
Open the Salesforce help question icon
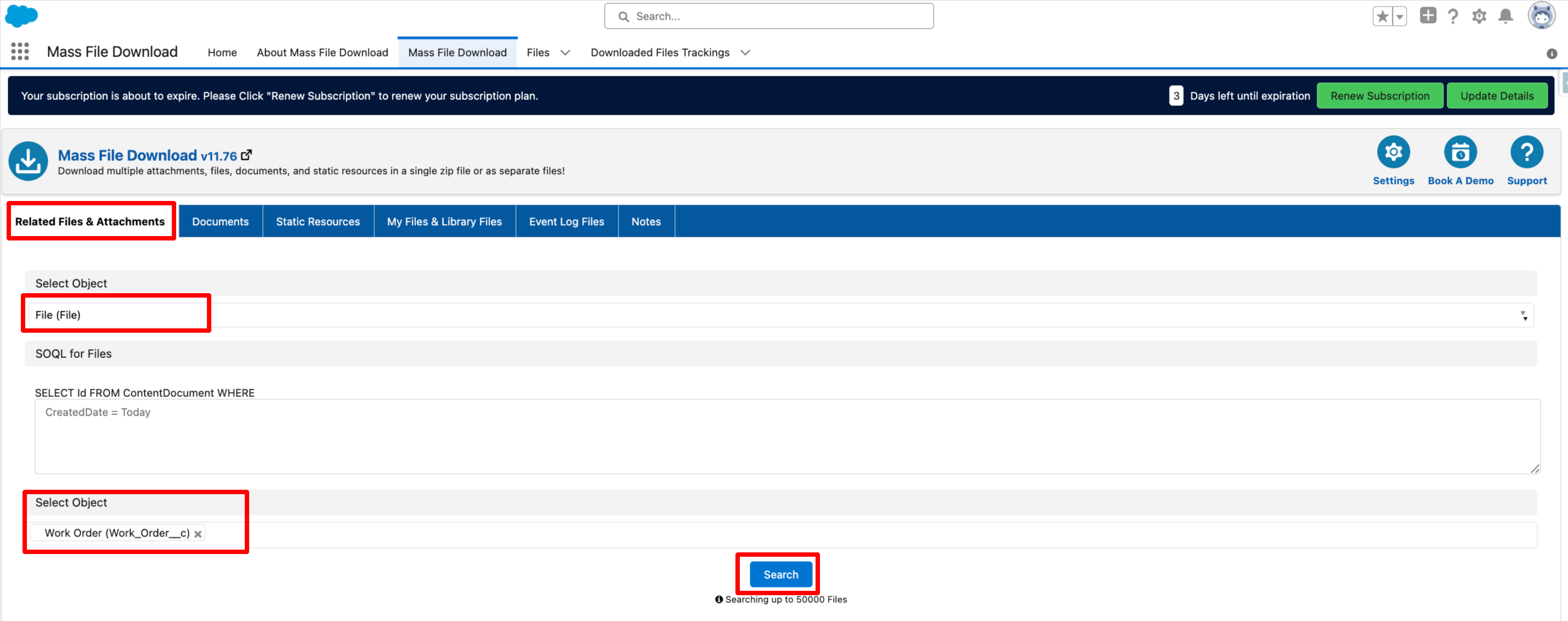point(1453,16)
